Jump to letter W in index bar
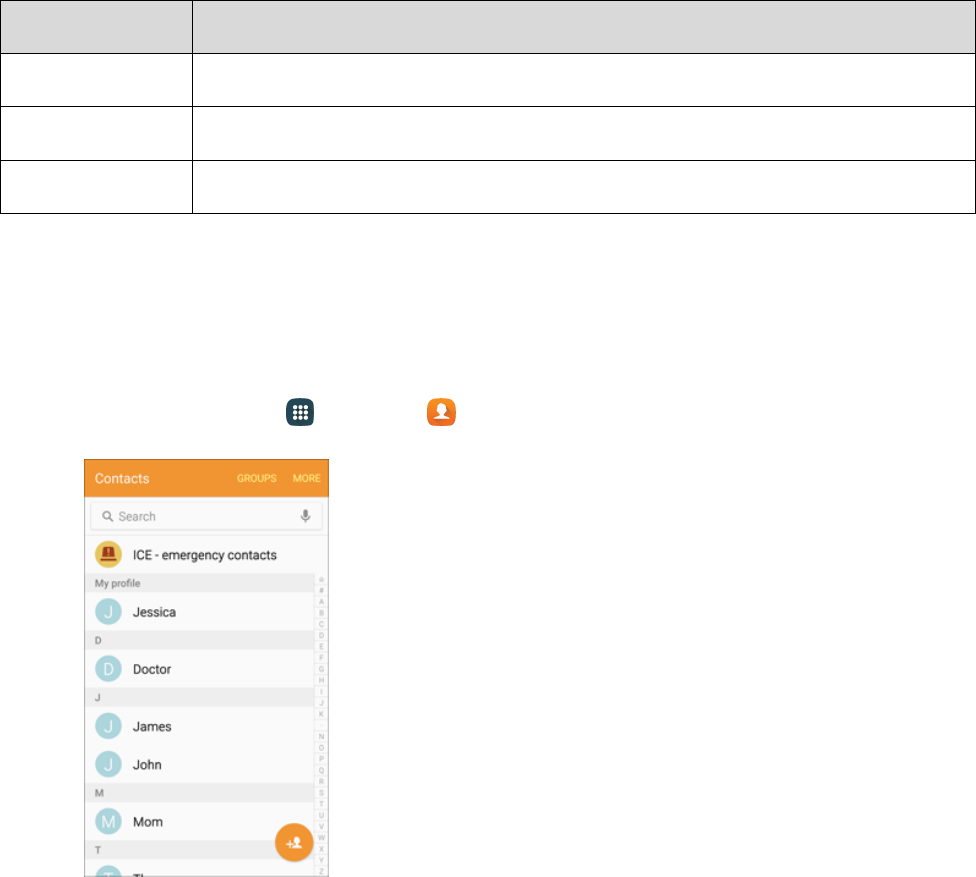 point(321,837)
